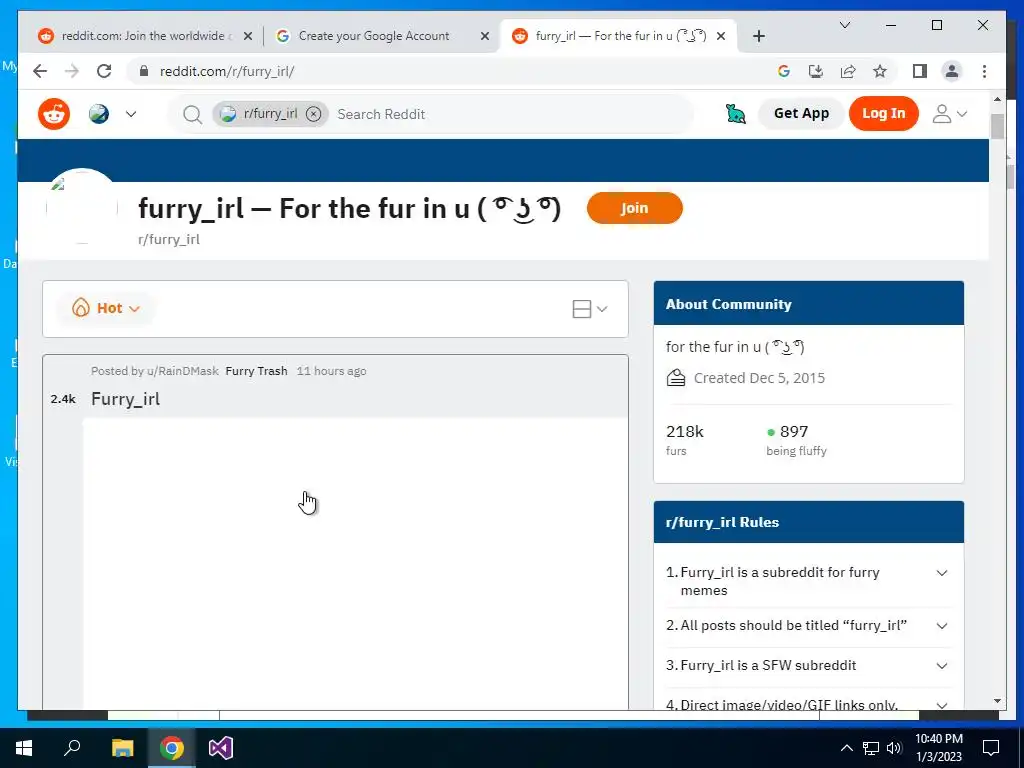Open a new browser tab with plus
This screenshot has width=1024, height=768.
758,36
